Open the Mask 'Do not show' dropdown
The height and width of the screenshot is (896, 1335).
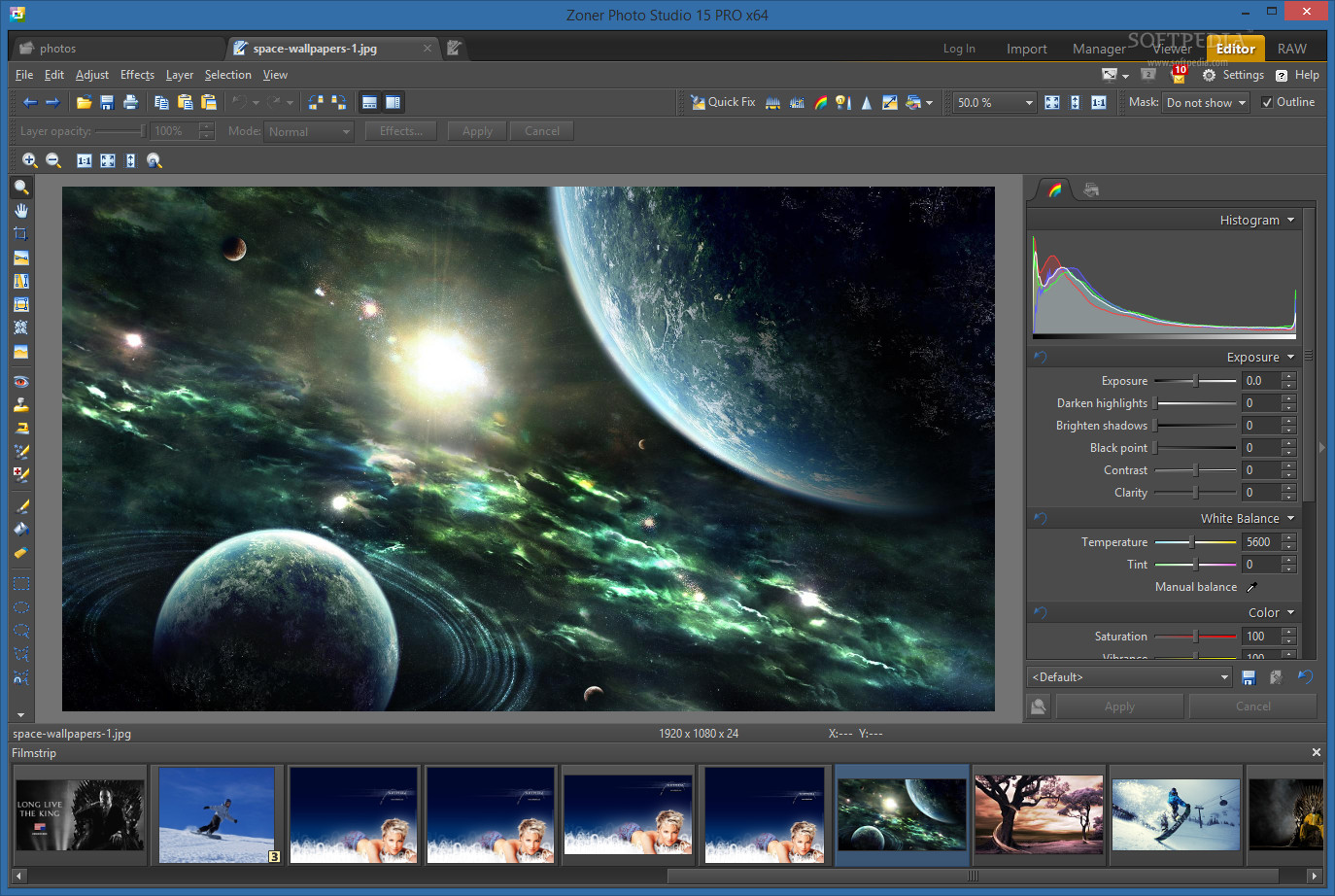tap(1206, 103)
